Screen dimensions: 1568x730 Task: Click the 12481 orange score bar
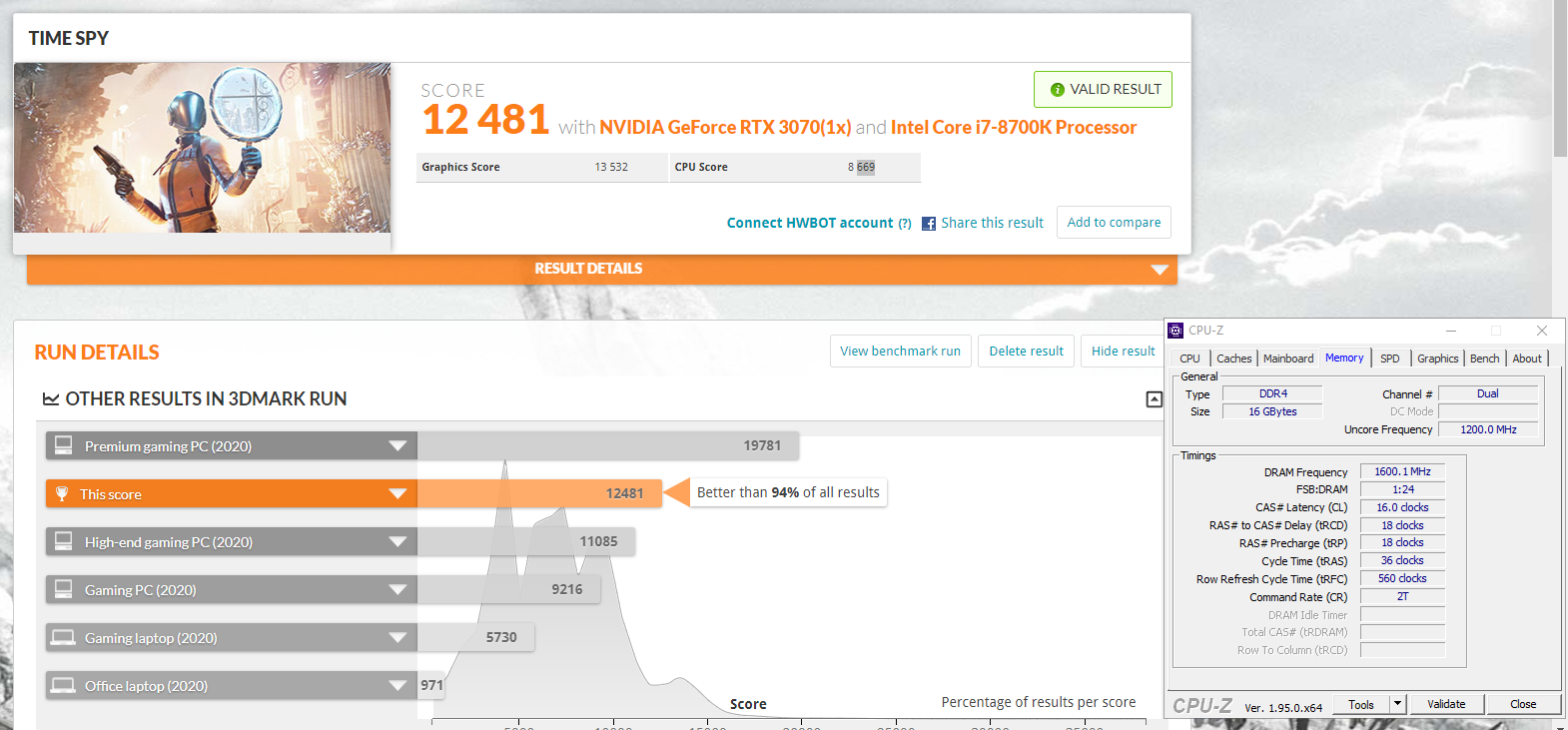pyautogui.click(x=539, y=493)
